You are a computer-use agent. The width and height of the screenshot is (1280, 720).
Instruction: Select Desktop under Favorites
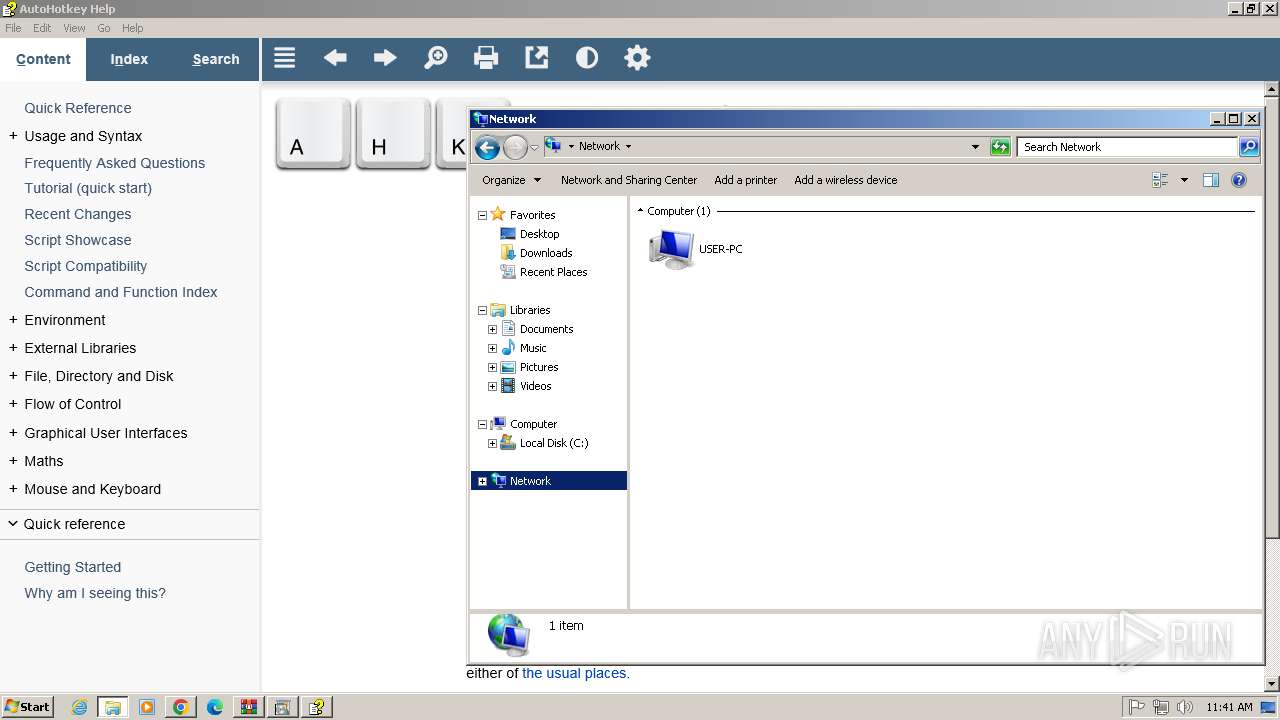[x=539, y=234]
